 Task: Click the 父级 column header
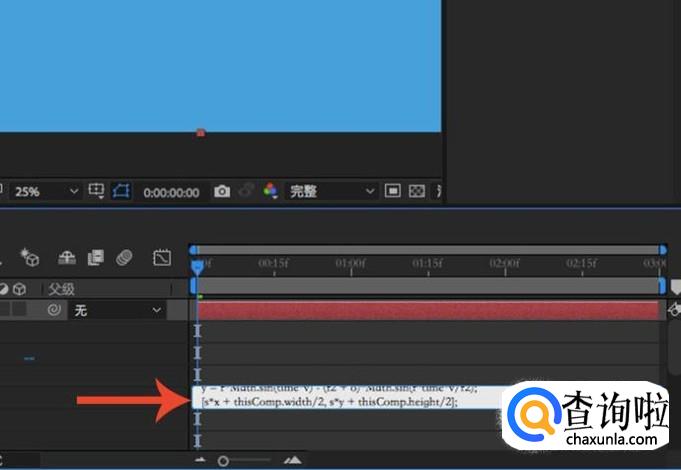tap(61, 289)
